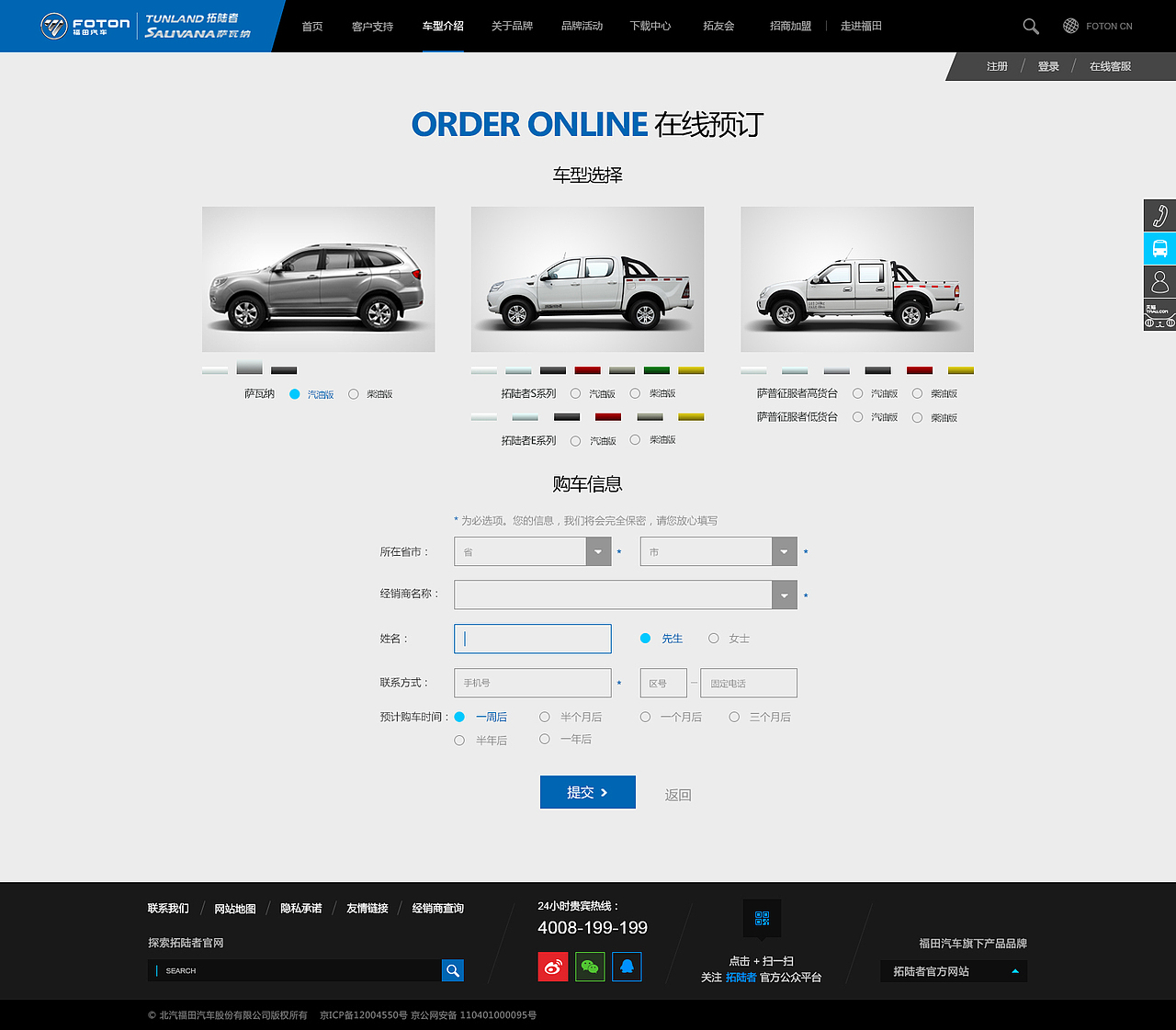This screenshot has width=1176, height=1030.
Task: Go to the 首页 menu item
Action: [x=312, y=26]
